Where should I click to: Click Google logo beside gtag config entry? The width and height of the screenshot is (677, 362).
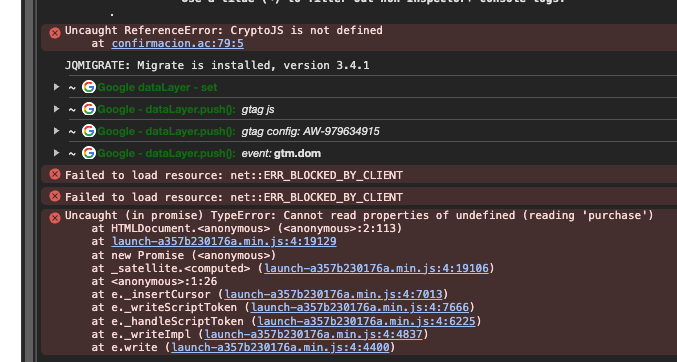[x=89, y=130]
